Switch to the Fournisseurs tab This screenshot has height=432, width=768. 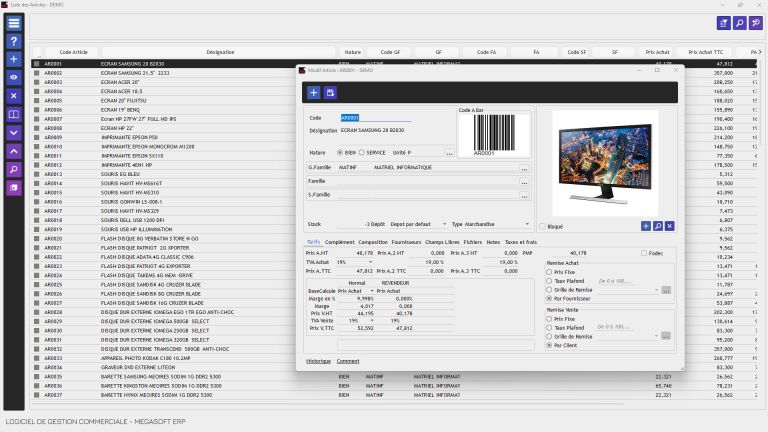point(406,242)
